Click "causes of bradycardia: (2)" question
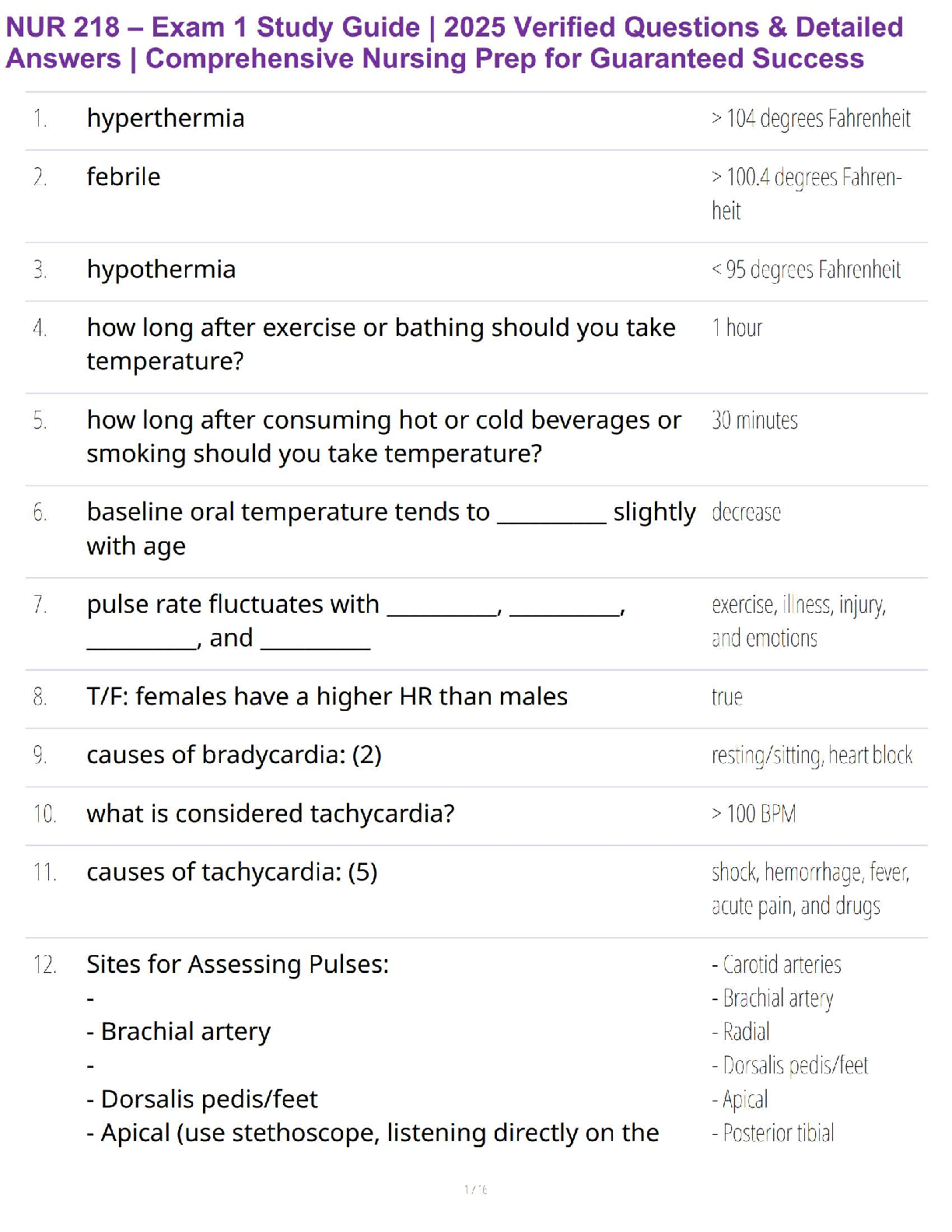Screen dimensions: 952x1232 pyautogui.click(x=234, y=755)
